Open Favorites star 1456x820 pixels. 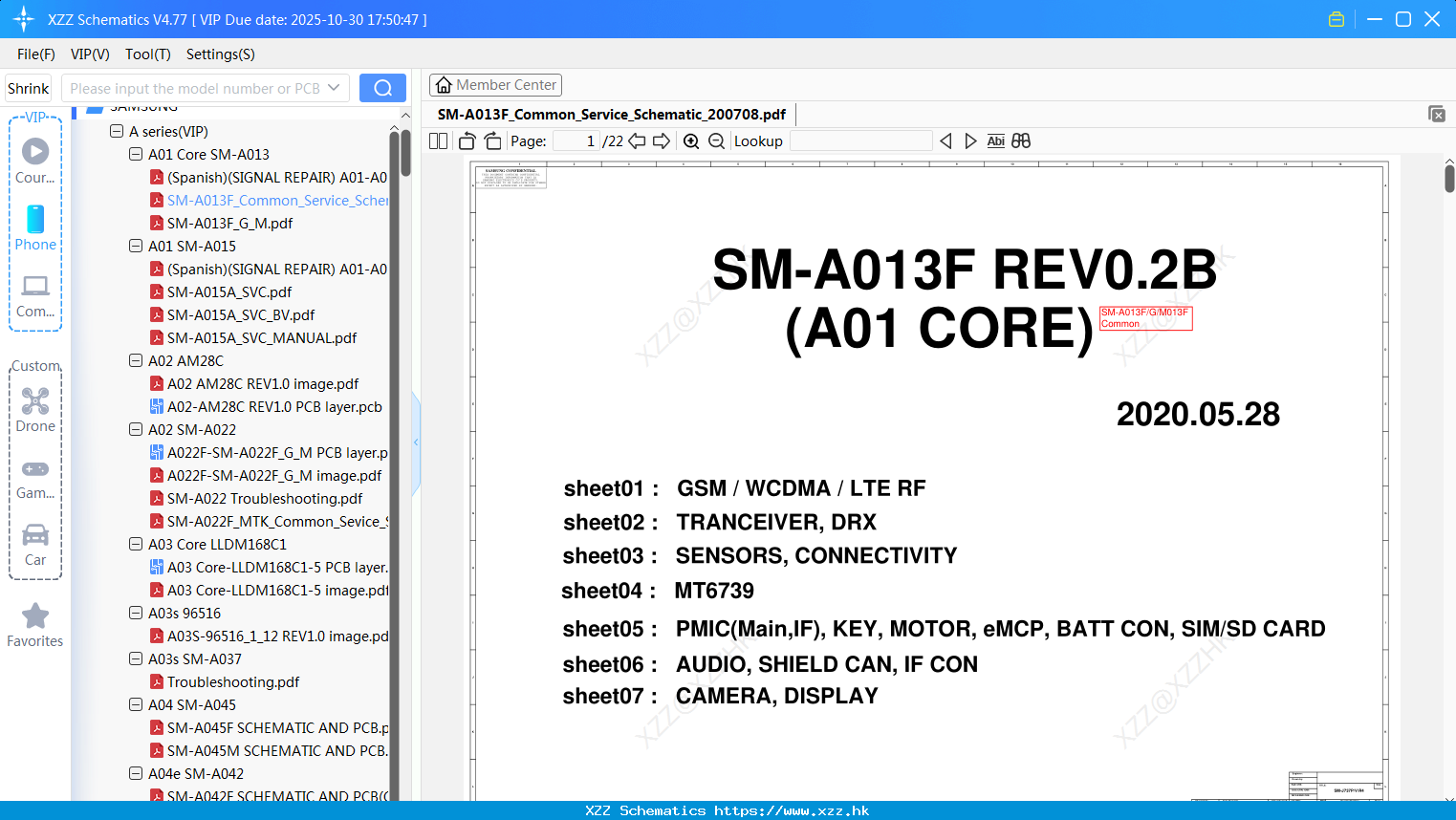[x=35, y=625]
